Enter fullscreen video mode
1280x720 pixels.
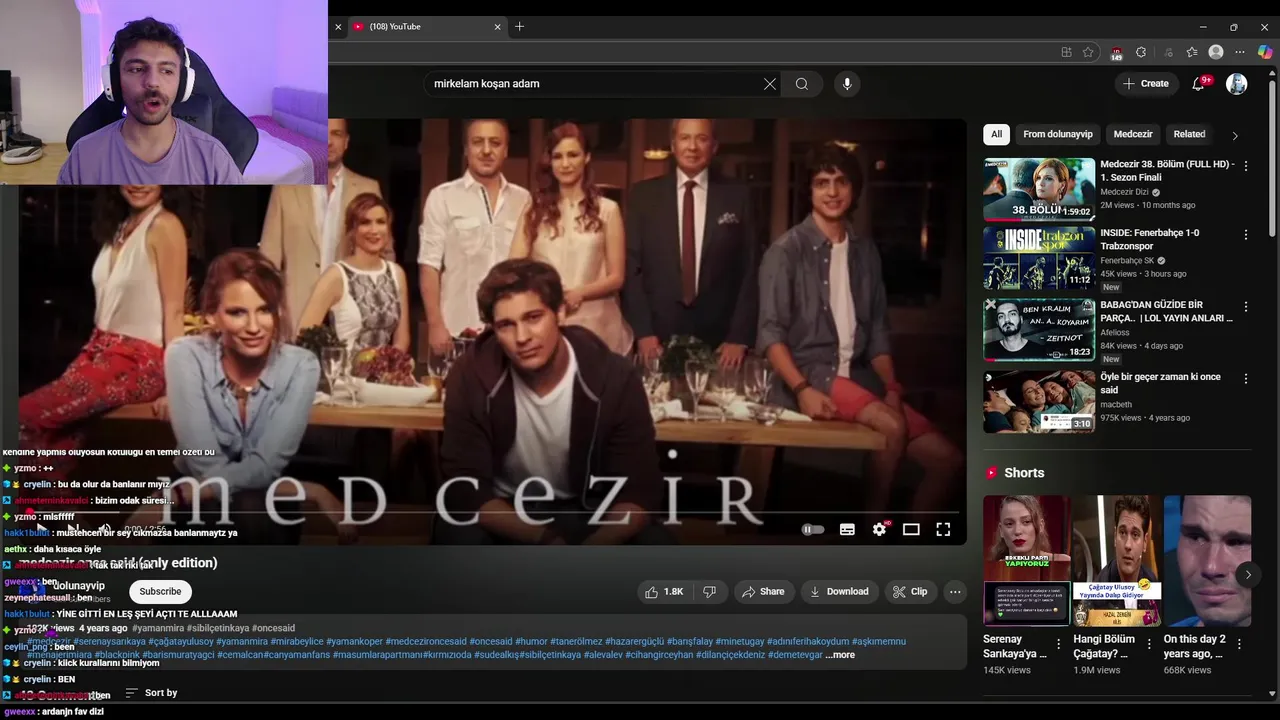click(943, 530)
